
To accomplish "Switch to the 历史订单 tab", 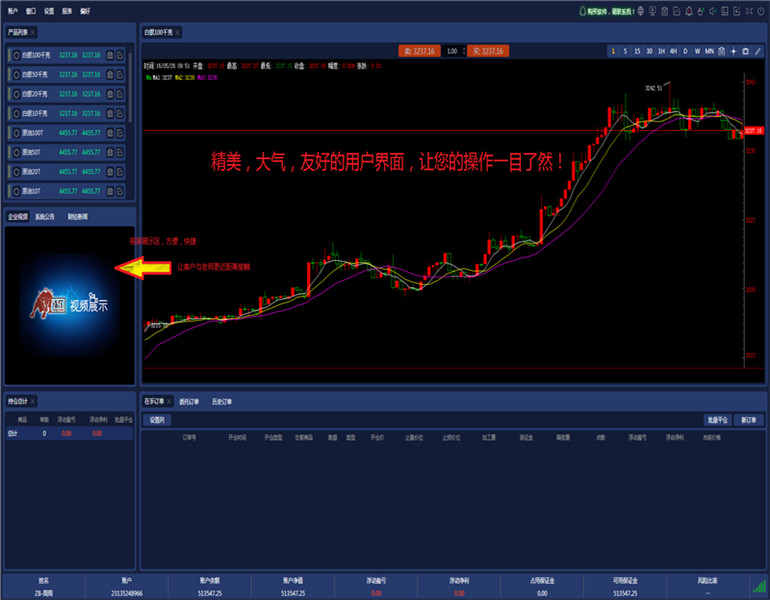I will [x=221, y=402].
